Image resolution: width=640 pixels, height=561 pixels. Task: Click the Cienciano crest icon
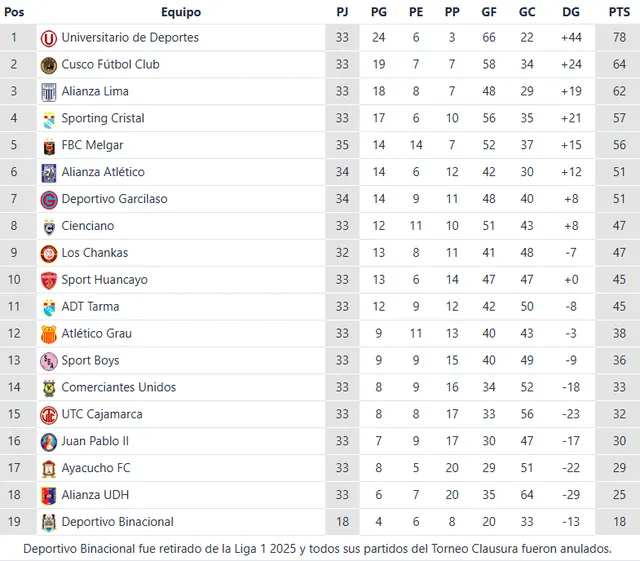48,227
